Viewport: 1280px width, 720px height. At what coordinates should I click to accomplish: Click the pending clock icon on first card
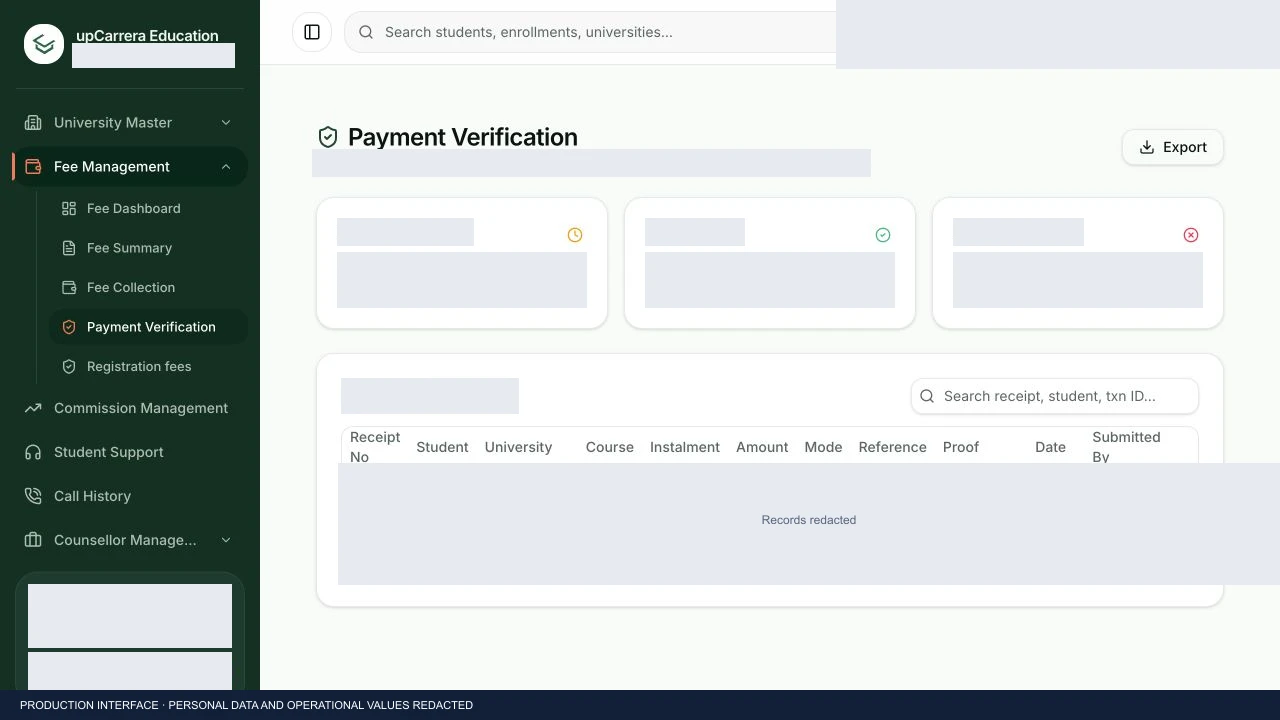coord(575,235)
